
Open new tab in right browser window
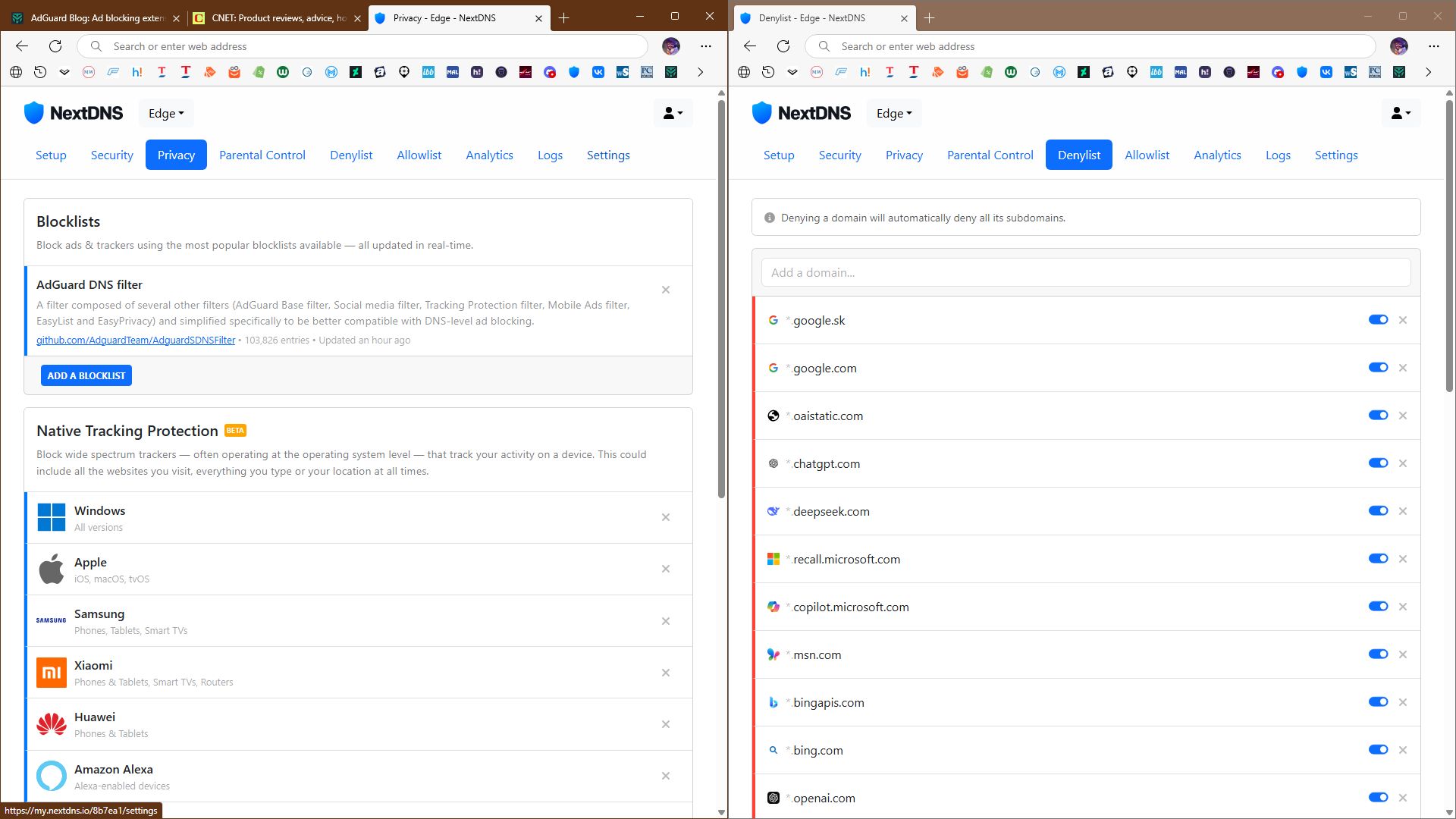pyautogui.click(x=929, y=17)
